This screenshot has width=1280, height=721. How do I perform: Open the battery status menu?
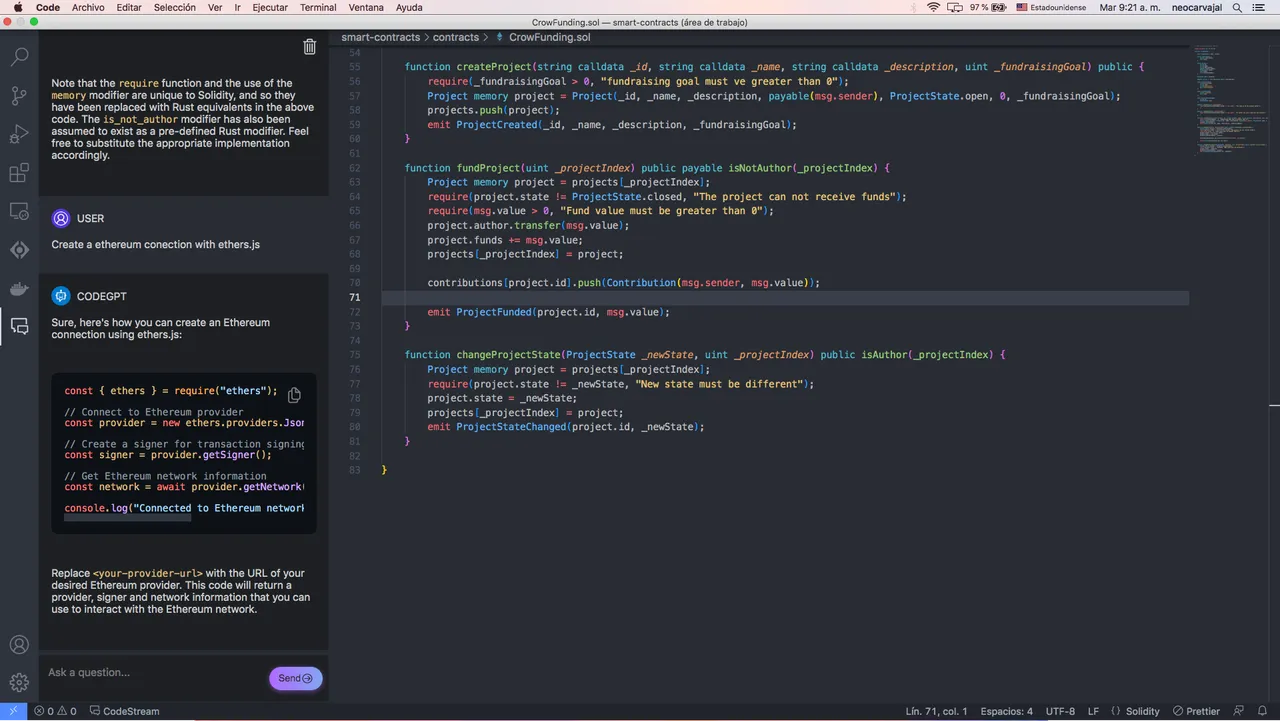[986, 7]
